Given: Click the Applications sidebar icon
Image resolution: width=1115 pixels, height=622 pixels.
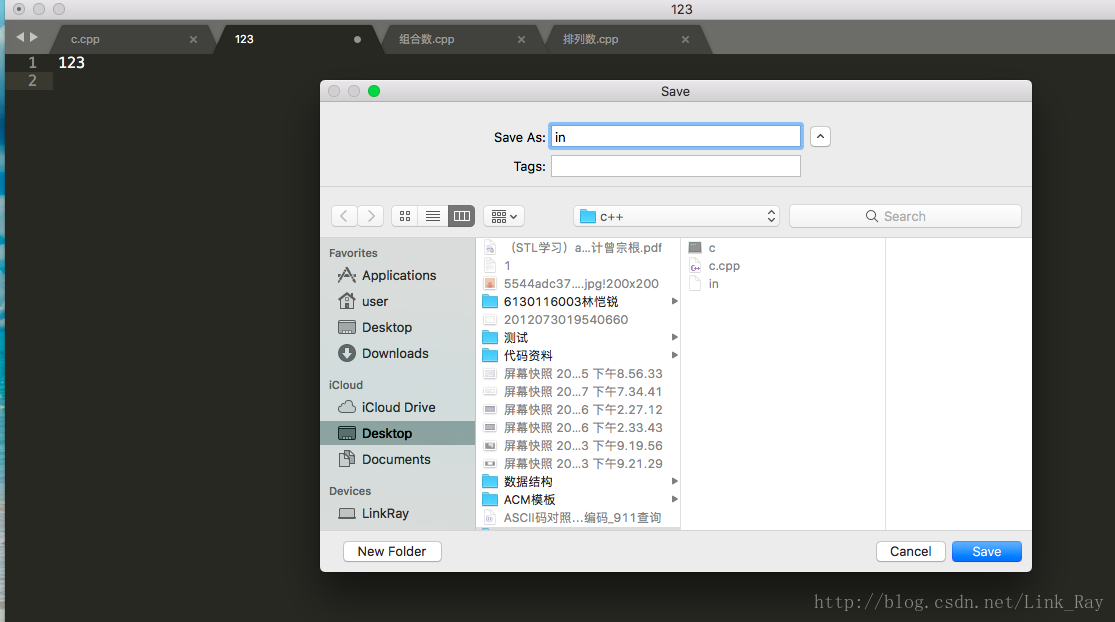Looking at the screenshot, I should (x=346, y=275).
